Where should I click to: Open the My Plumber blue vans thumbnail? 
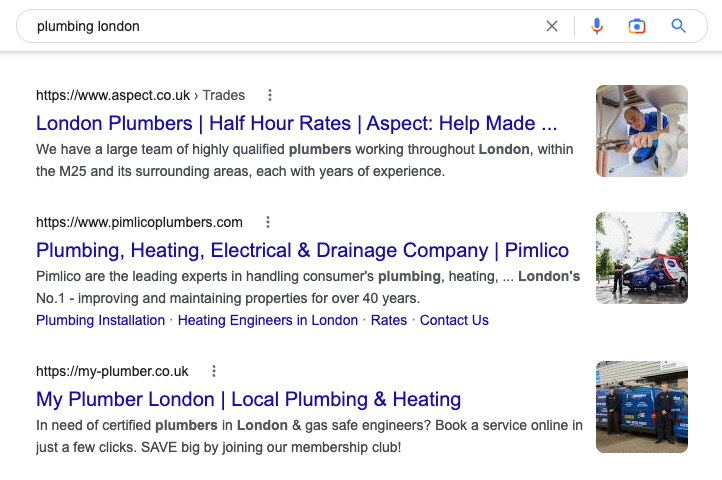pos(642,407)
